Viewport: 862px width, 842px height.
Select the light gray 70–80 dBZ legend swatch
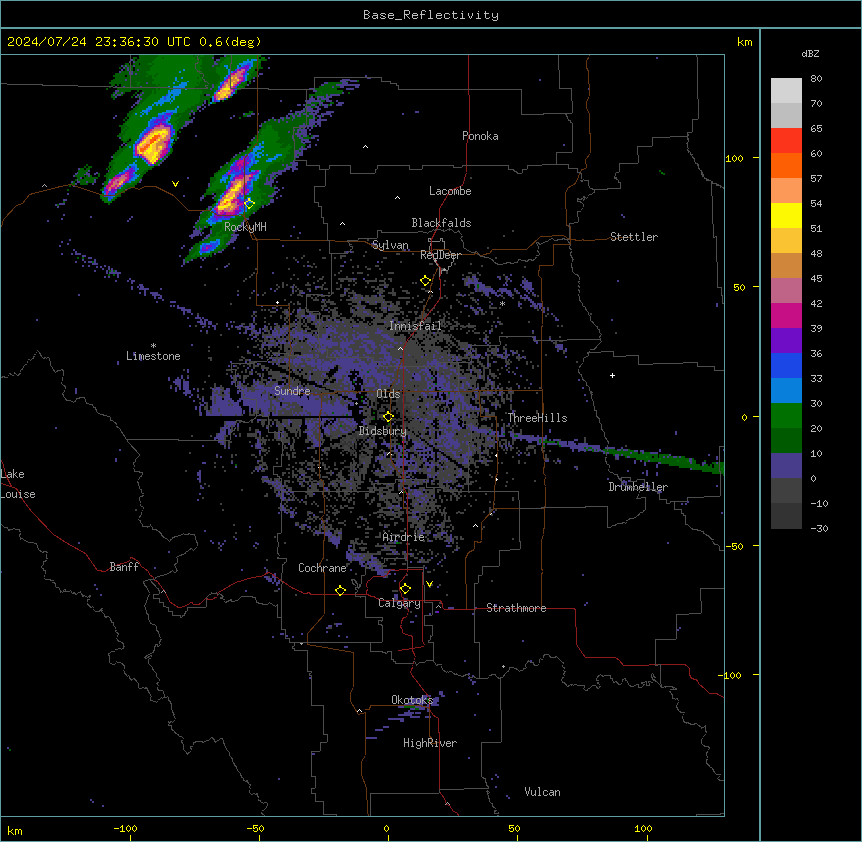click(x=786, y=91)
